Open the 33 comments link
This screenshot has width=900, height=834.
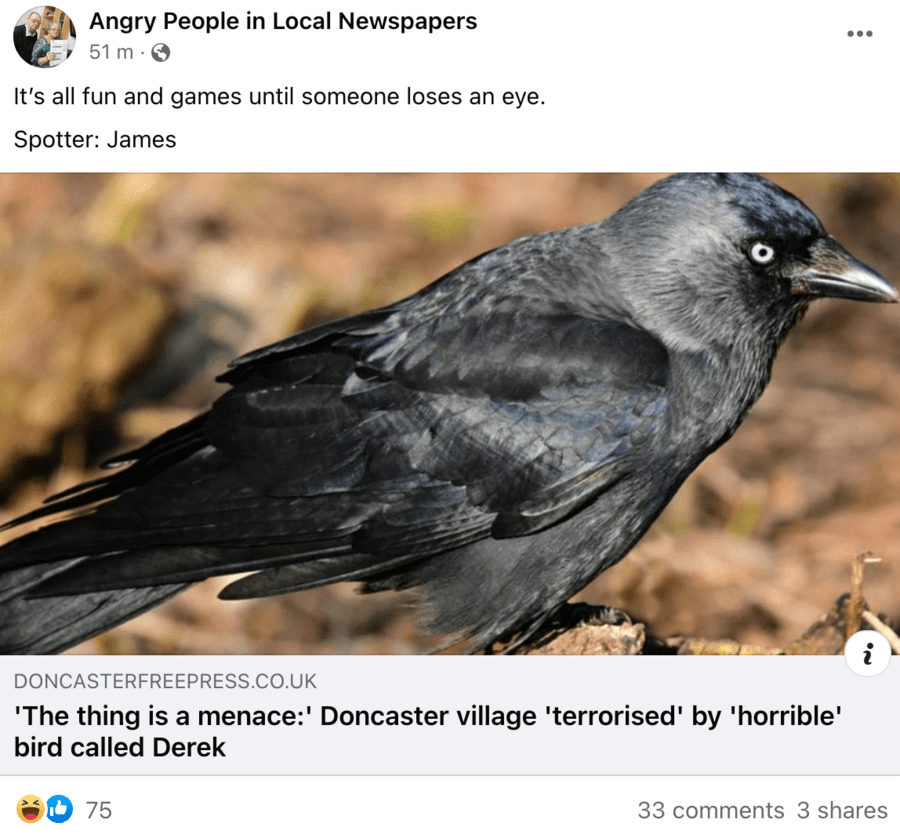(711, 810)
